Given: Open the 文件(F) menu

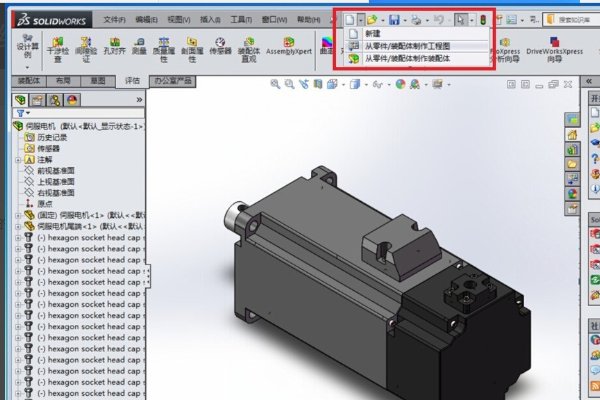Looking at the screenshot, I should click(114, 19).
